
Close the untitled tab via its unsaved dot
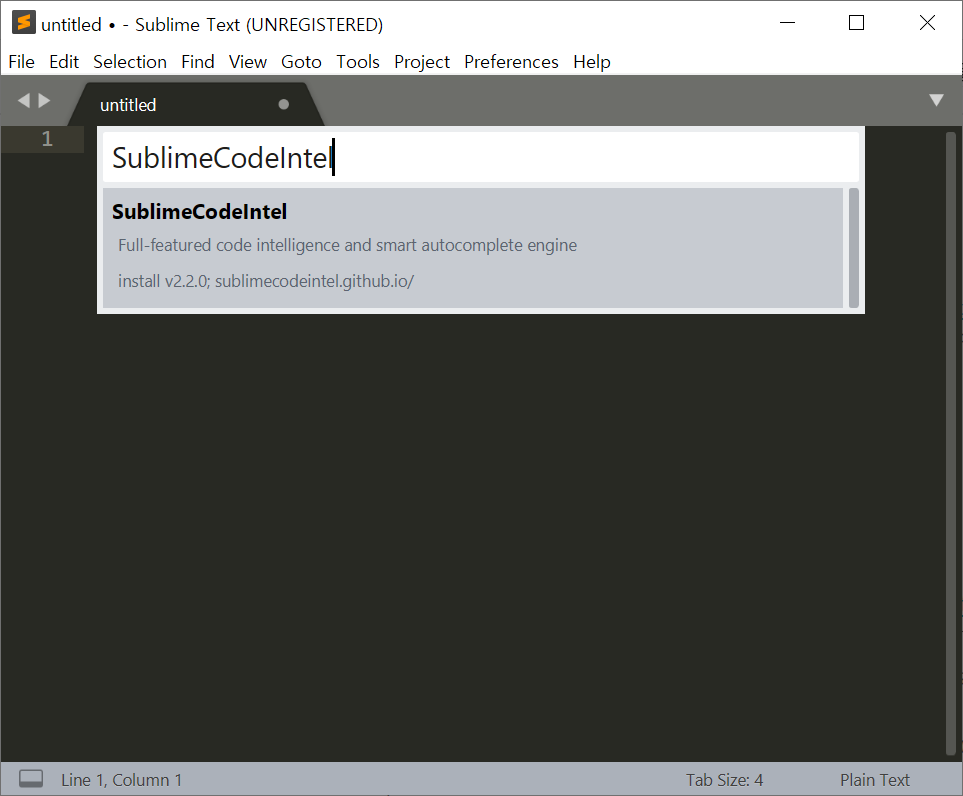click(x=283, y=104)
